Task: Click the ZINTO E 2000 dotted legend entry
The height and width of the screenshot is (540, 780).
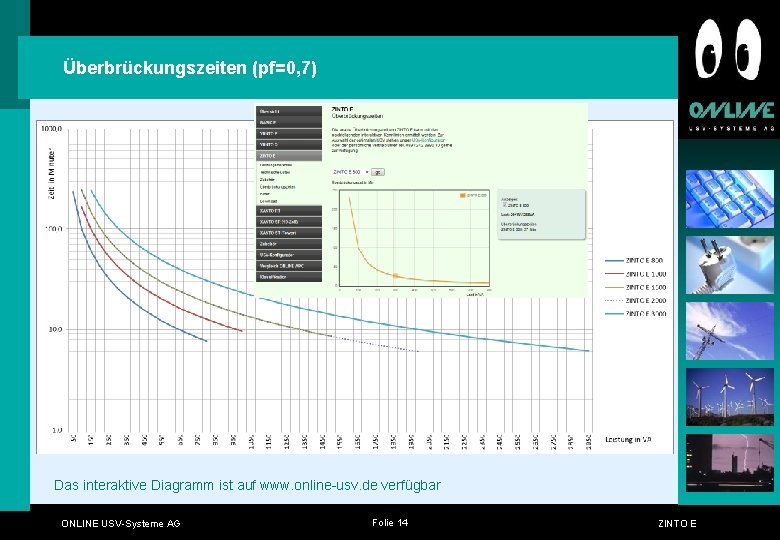Action: [635, 300]
